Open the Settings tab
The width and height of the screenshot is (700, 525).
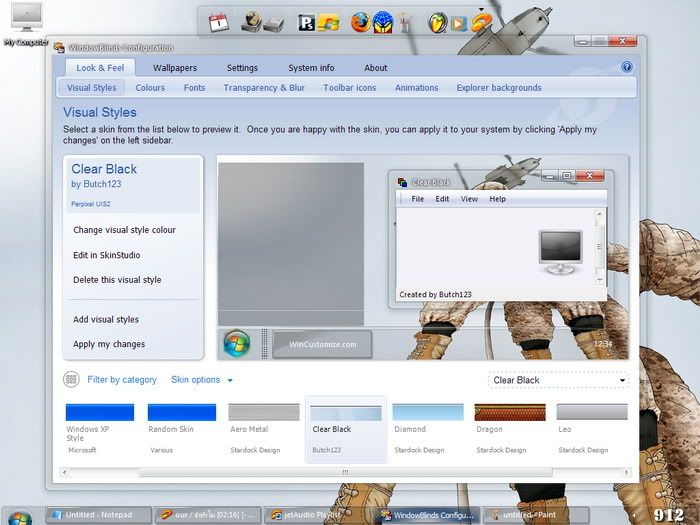click(x=242, y=68)
